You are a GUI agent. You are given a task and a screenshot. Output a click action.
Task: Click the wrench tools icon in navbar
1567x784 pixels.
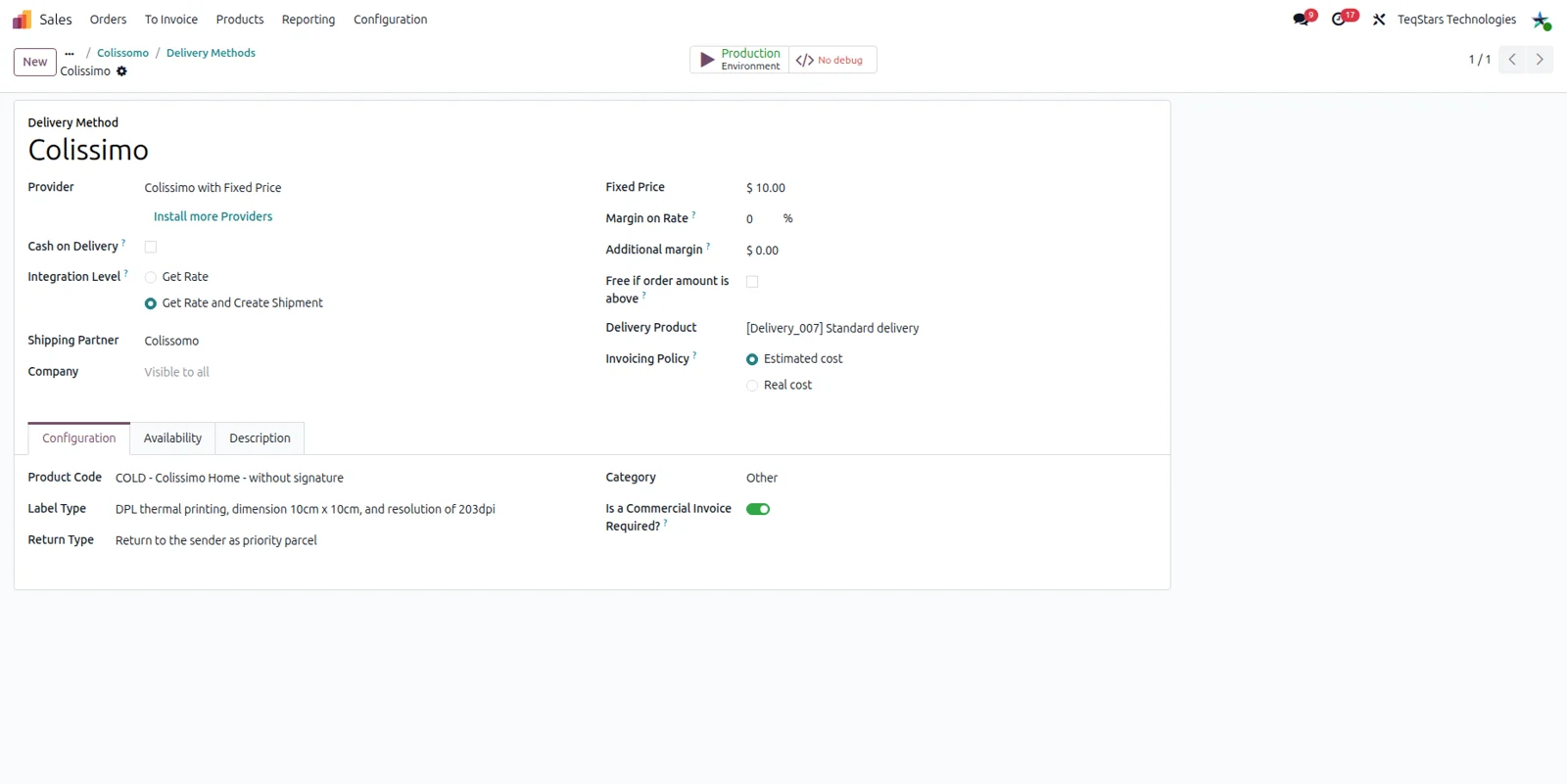click(1379, 20)
